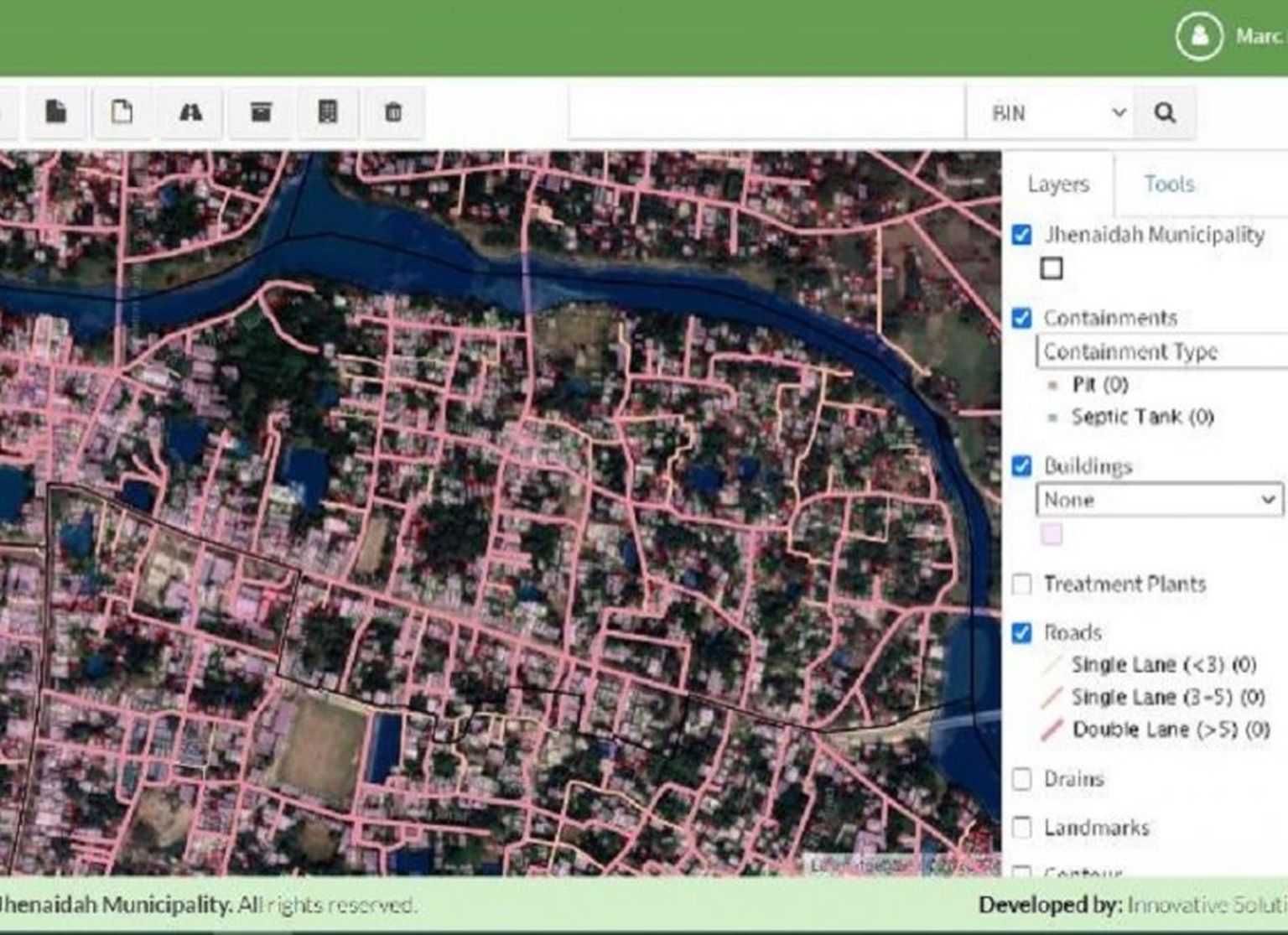The height and width of the screenshot is (935, 1288).
Task: Click the magnifying glass search button
Action: (x=1165, y=112)
